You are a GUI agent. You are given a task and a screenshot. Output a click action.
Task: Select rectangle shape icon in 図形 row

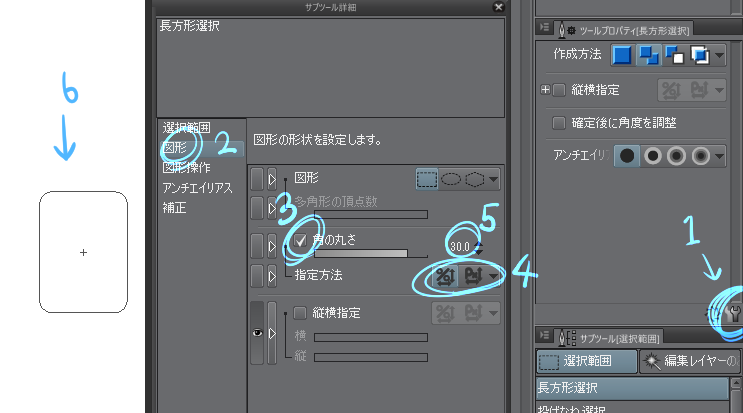point(427,180)
